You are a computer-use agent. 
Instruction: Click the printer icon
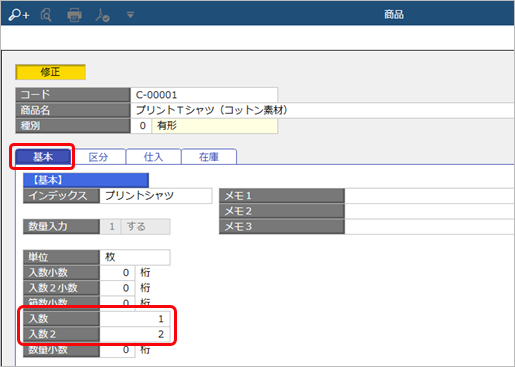tap(74, 15)
